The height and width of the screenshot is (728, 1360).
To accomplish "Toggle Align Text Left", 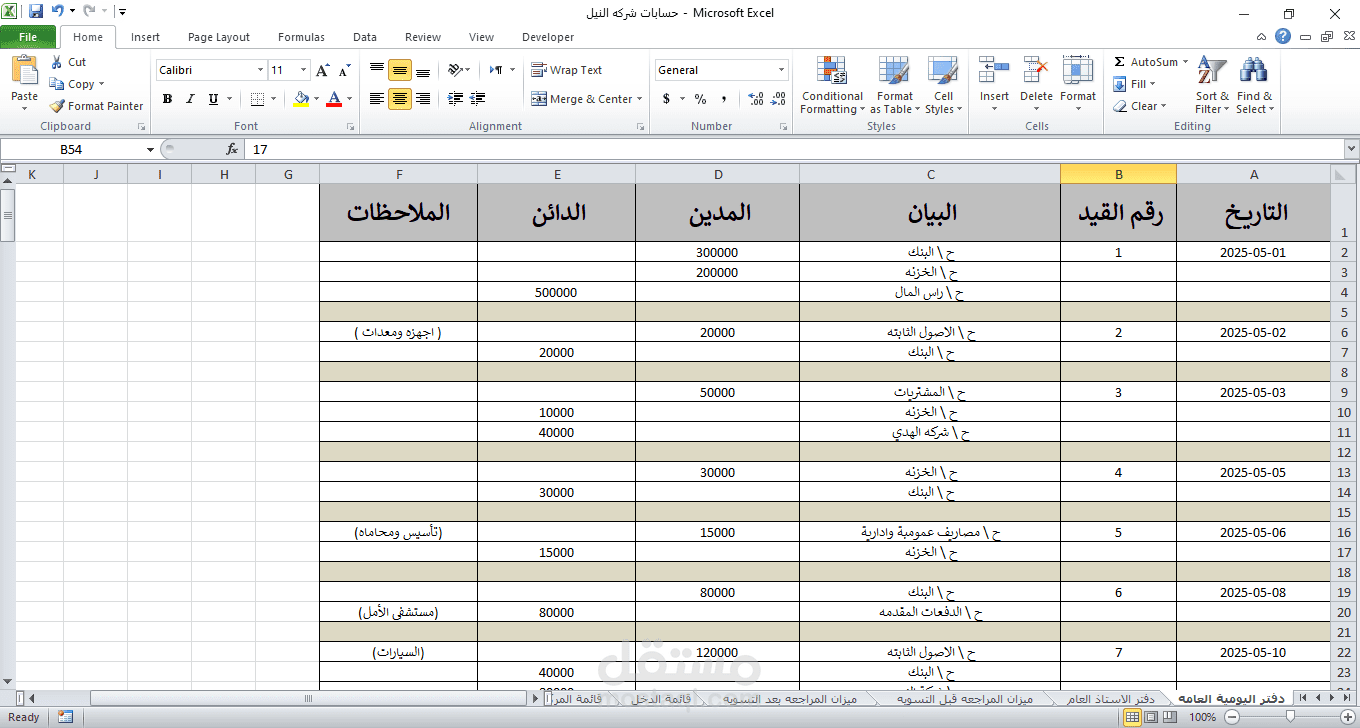I will [377, 99].
